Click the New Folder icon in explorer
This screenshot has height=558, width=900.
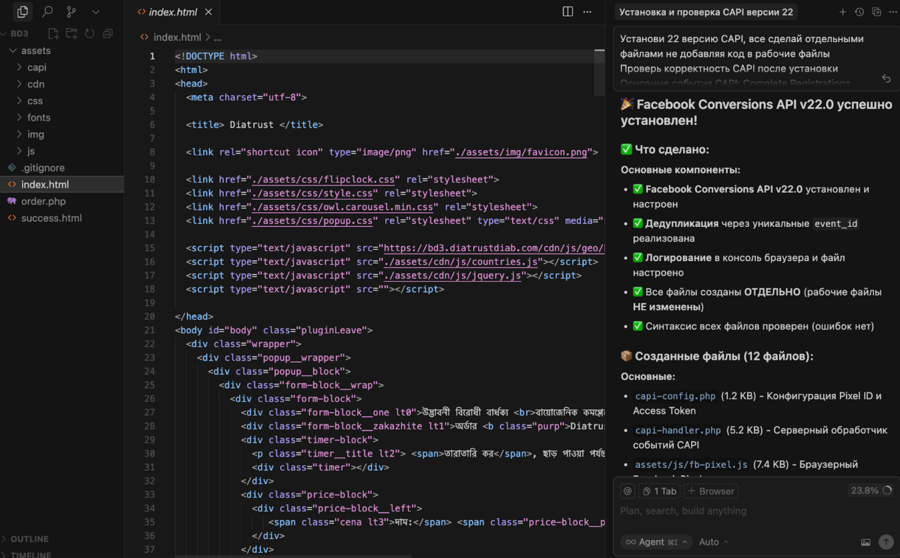[72, 33]
